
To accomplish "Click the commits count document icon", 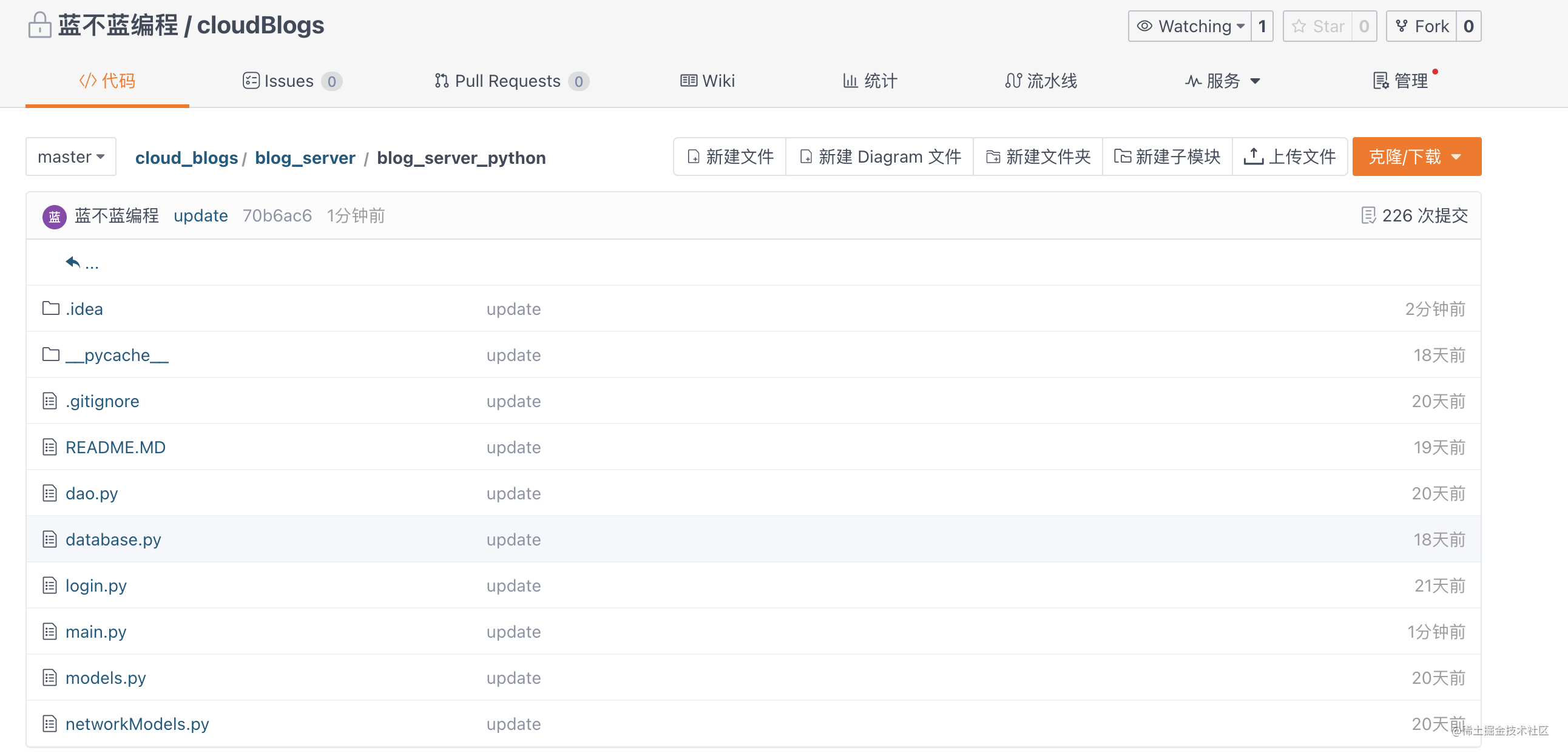I will coord(1368,215).
